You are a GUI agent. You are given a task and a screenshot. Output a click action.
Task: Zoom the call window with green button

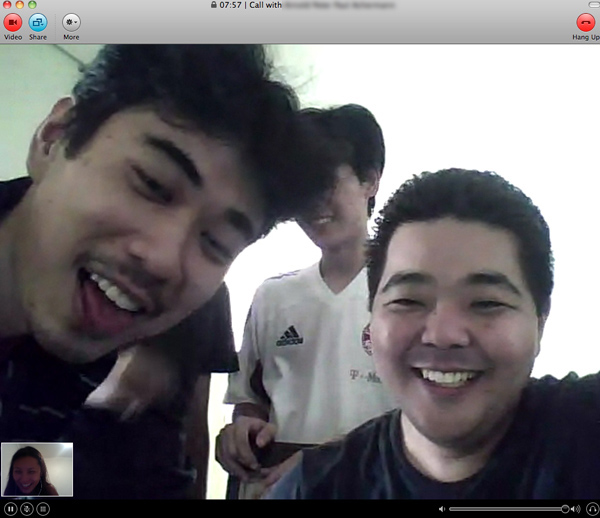[x=31, y=5]
